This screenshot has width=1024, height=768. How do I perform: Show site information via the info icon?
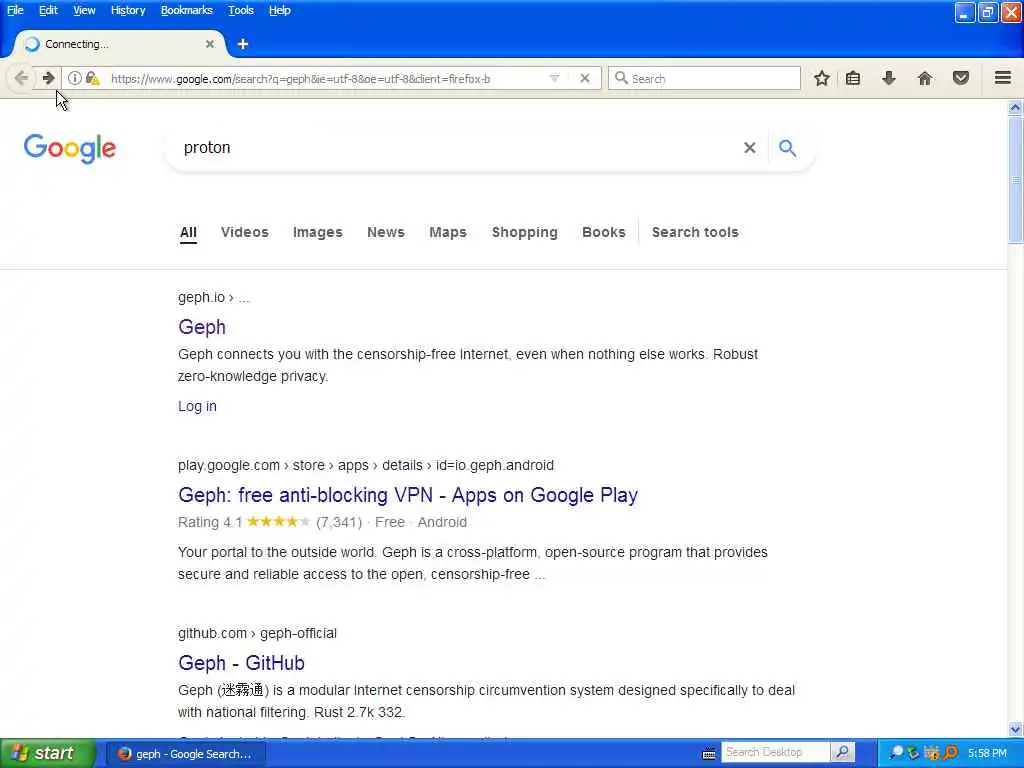coord(74,78)
